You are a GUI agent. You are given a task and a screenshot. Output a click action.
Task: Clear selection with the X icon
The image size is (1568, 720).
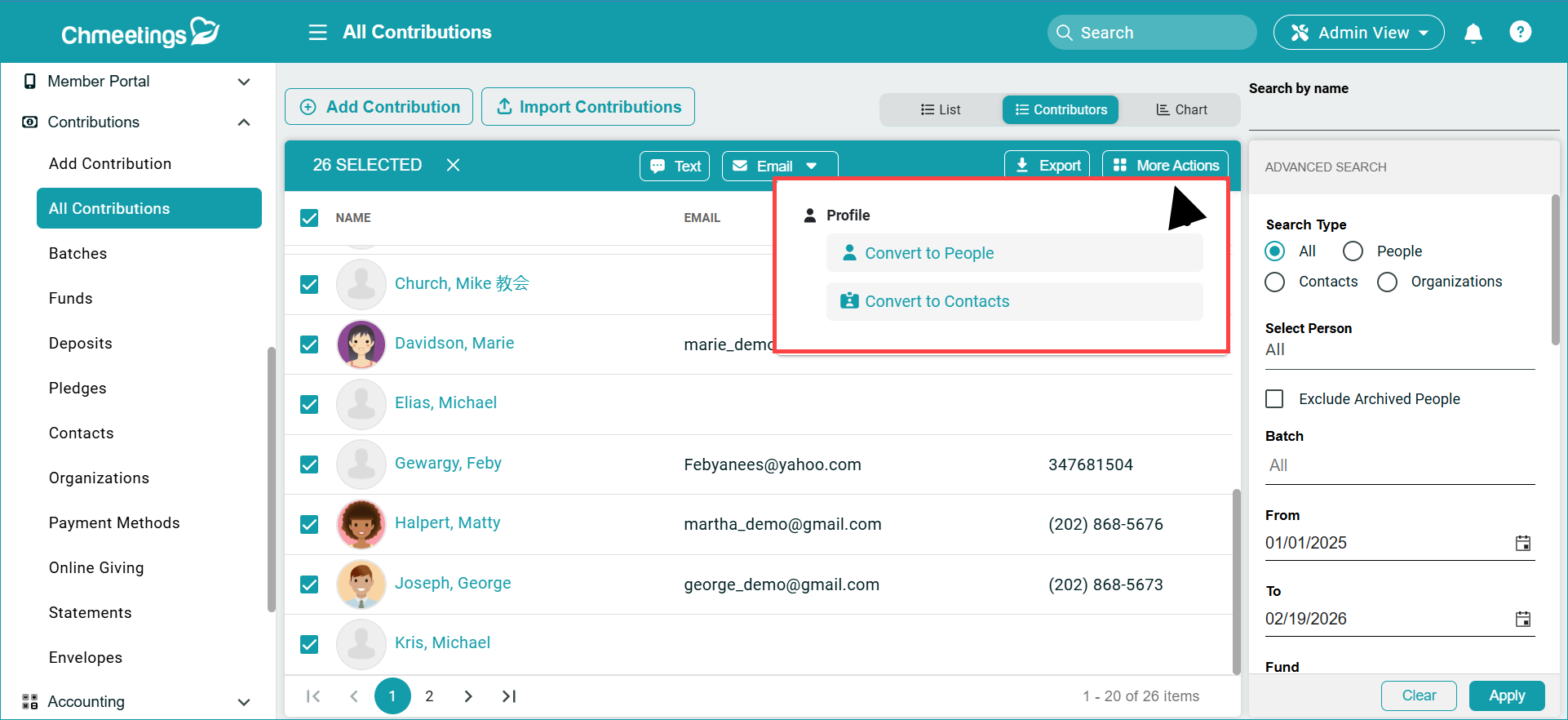click(454, 165)
